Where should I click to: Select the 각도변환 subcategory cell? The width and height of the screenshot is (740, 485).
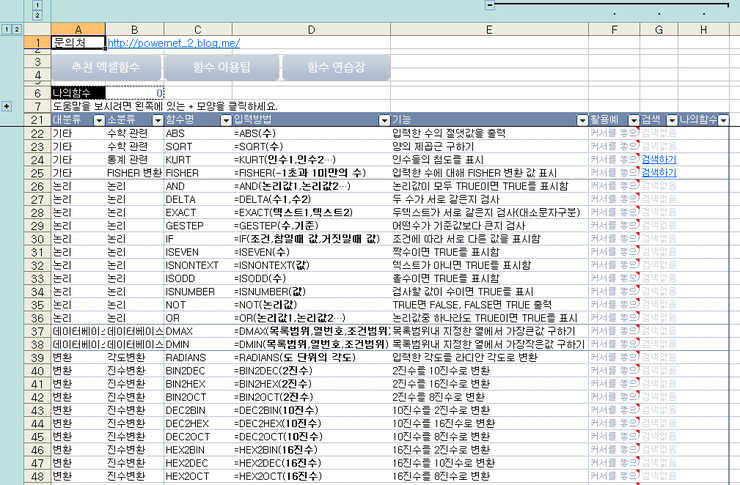coord(135,358)
